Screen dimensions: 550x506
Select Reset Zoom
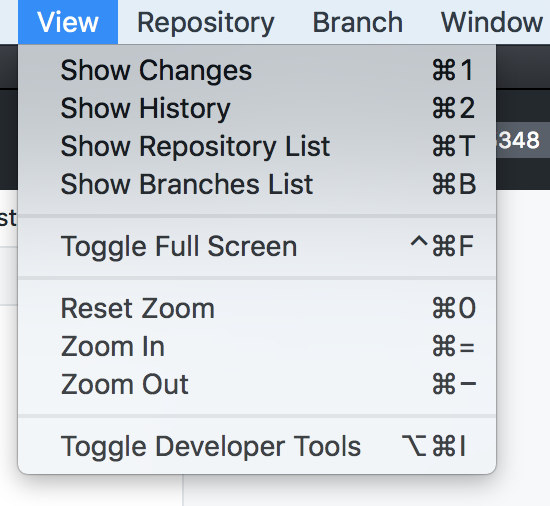[257, 309]
